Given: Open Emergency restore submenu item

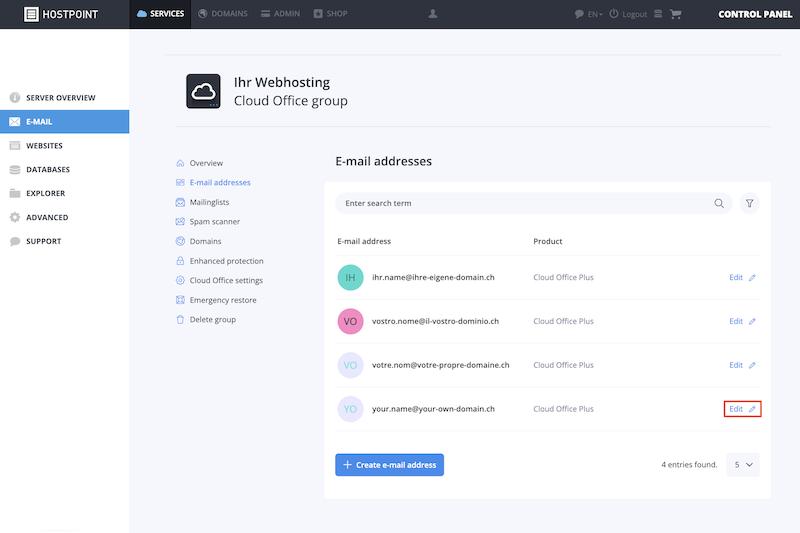Looking at the screenshot, I should 216,300.
